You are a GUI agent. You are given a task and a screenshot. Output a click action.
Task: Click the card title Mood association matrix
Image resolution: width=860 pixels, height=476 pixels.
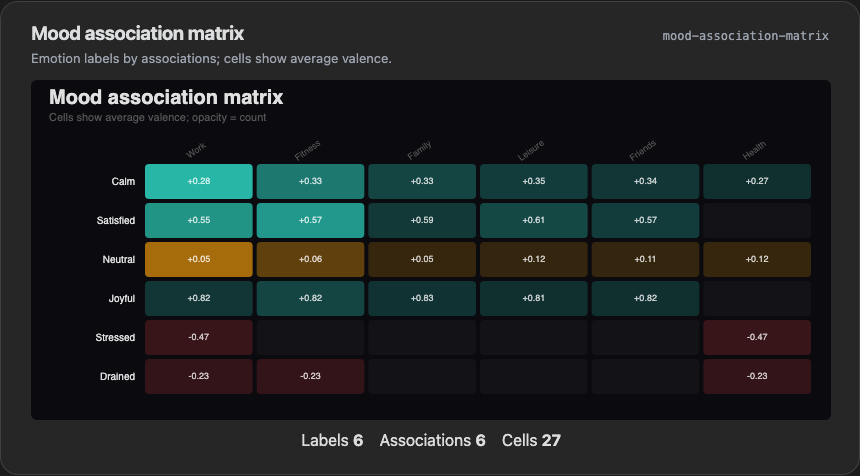point(138,33)
